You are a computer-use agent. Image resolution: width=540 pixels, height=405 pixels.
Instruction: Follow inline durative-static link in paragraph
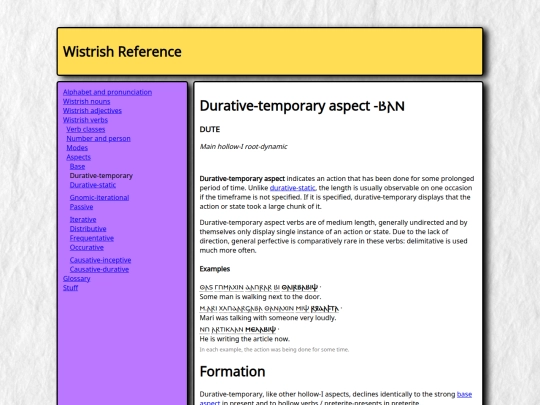292,188
